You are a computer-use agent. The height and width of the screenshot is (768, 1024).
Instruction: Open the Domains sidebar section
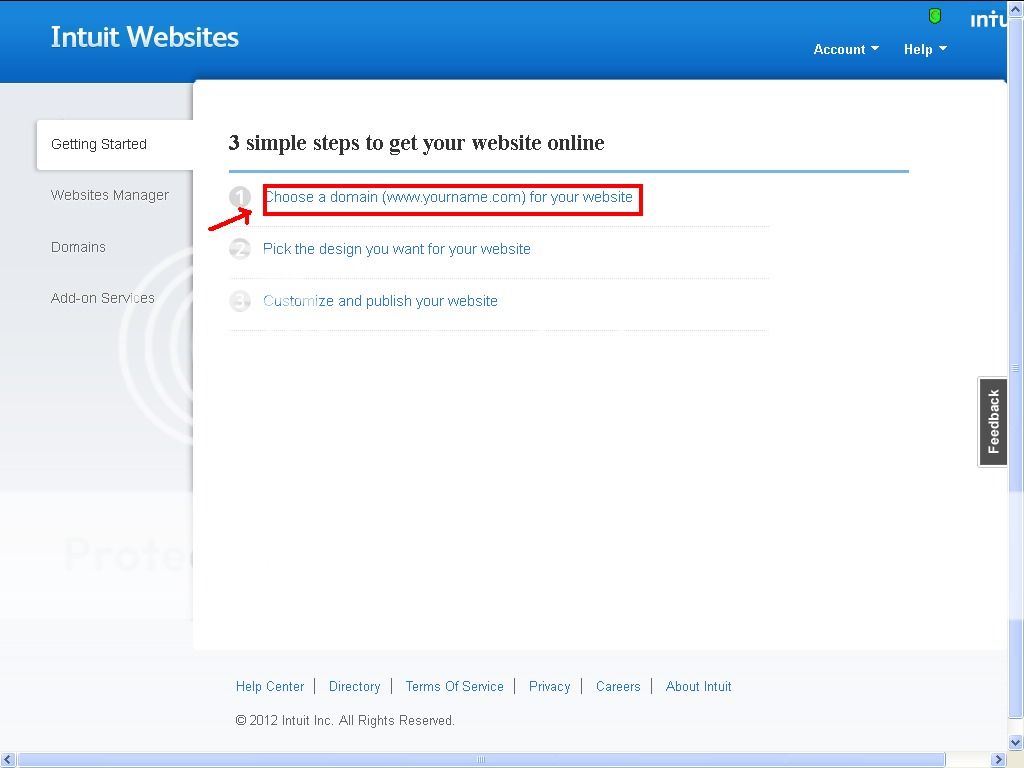[78, 247]
